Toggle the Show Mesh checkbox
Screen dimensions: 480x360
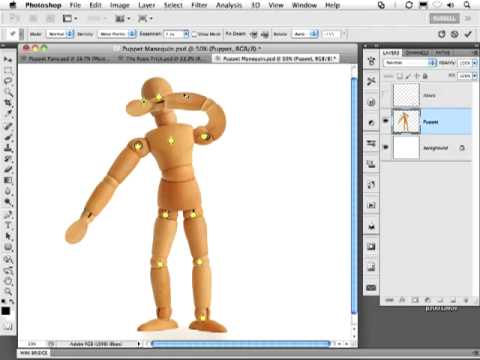195,34
